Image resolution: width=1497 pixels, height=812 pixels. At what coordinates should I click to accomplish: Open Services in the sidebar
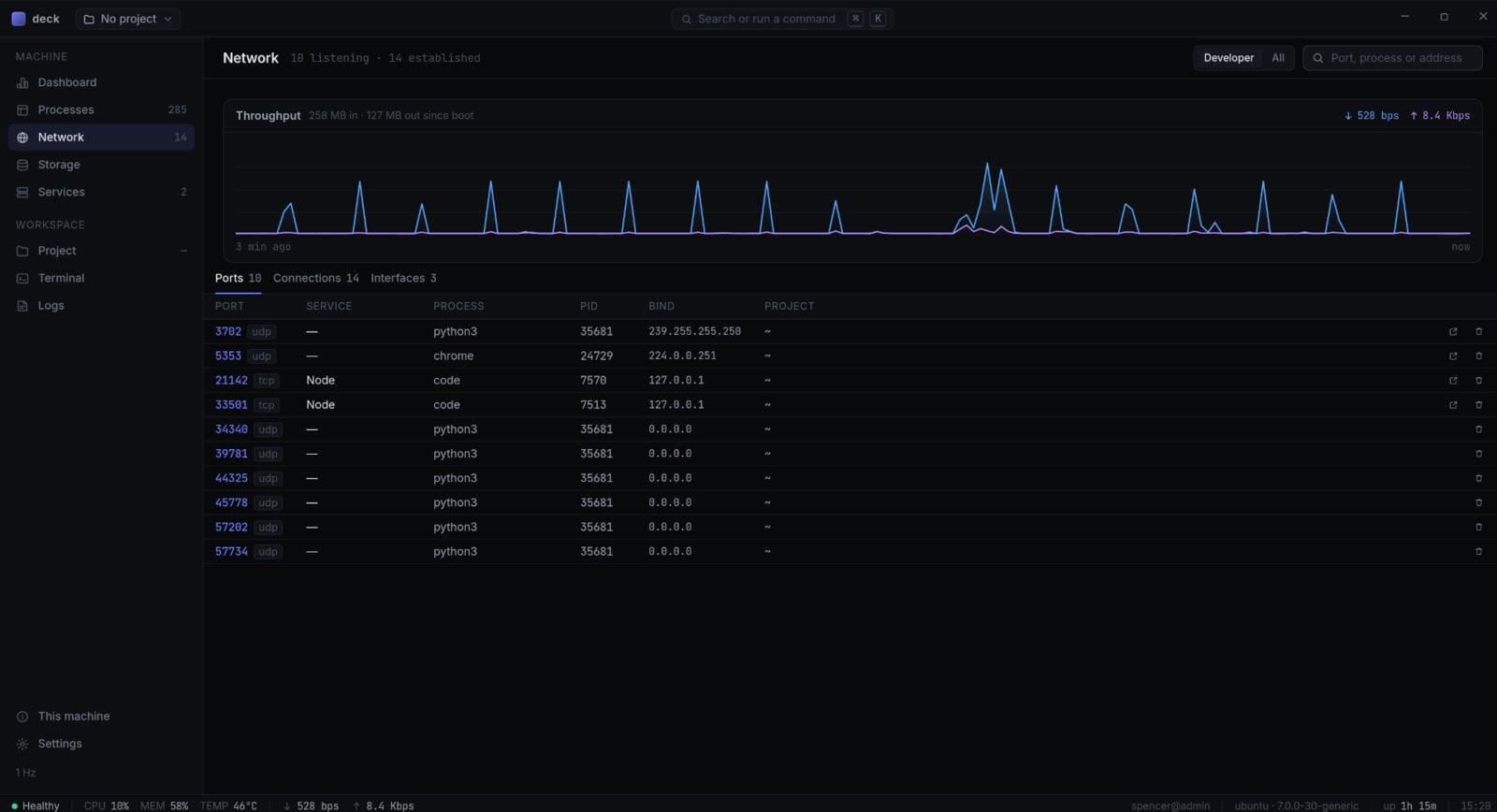point(101,192)
